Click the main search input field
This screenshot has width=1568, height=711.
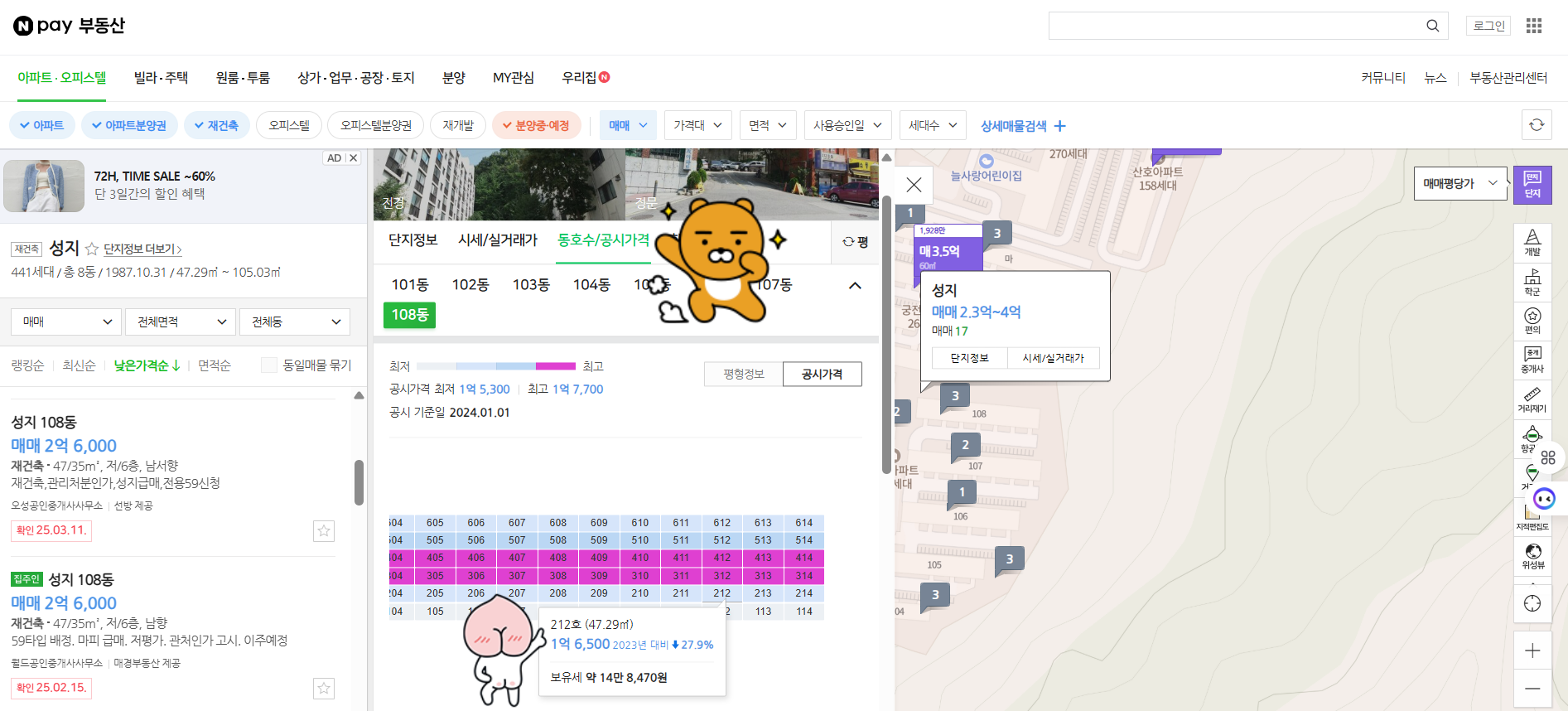[1235, 26]
